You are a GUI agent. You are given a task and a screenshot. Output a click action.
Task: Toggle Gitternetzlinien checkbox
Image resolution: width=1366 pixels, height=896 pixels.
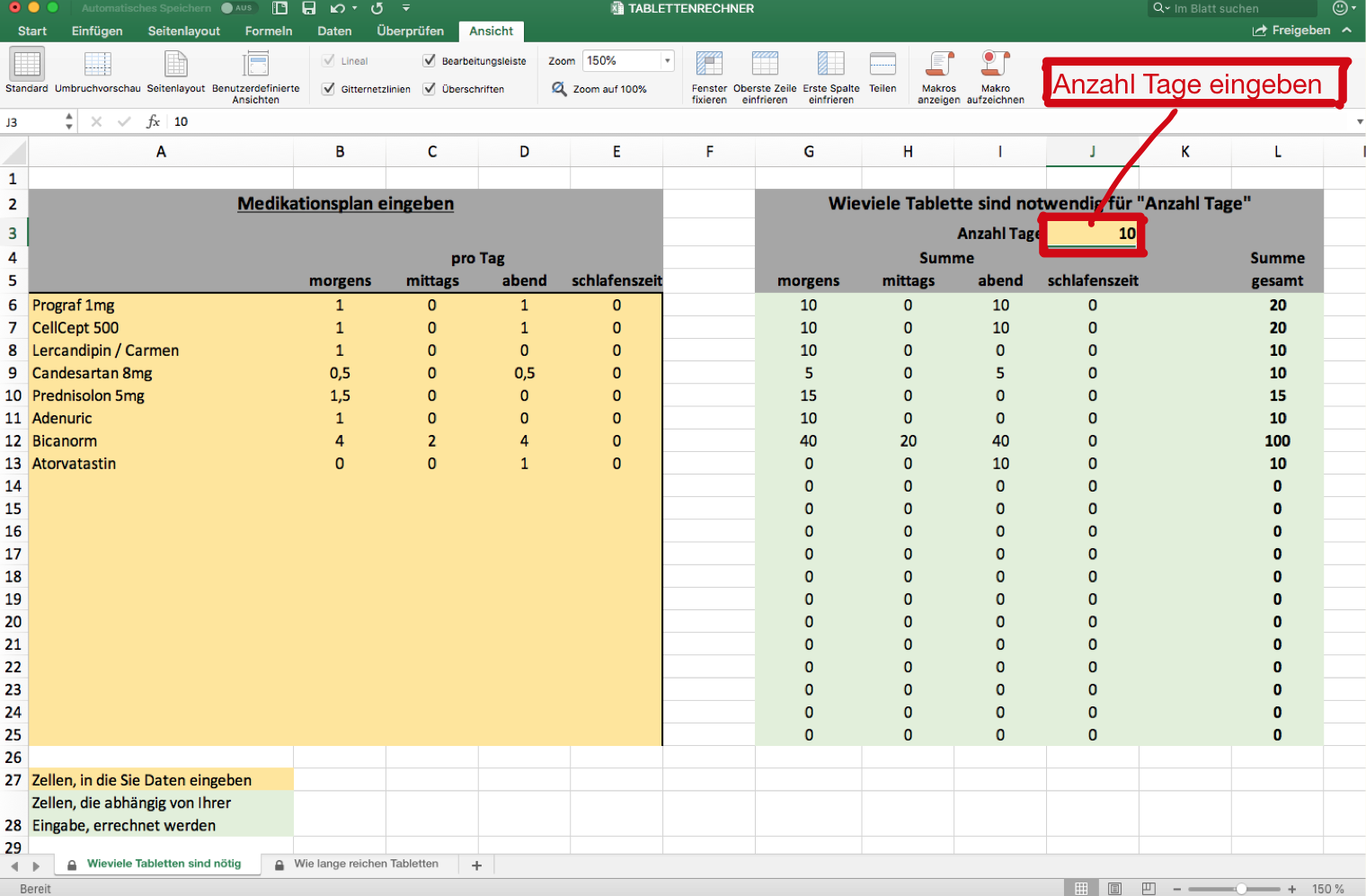pyautogui.click(x=329, y=88)
